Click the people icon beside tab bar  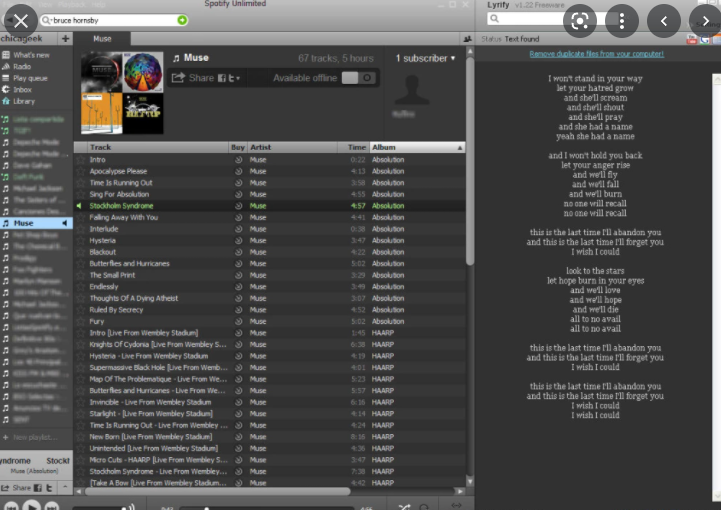tap(467, 39)
